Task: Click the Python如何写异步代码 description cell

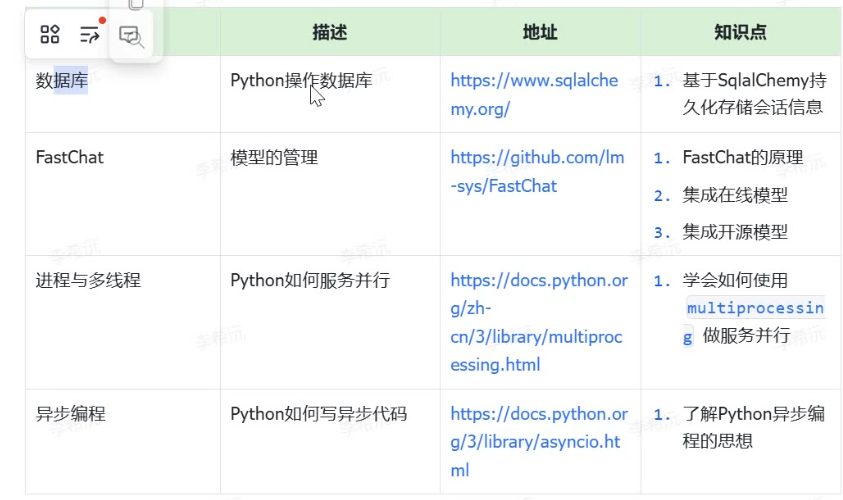Action: click(318, 414)
